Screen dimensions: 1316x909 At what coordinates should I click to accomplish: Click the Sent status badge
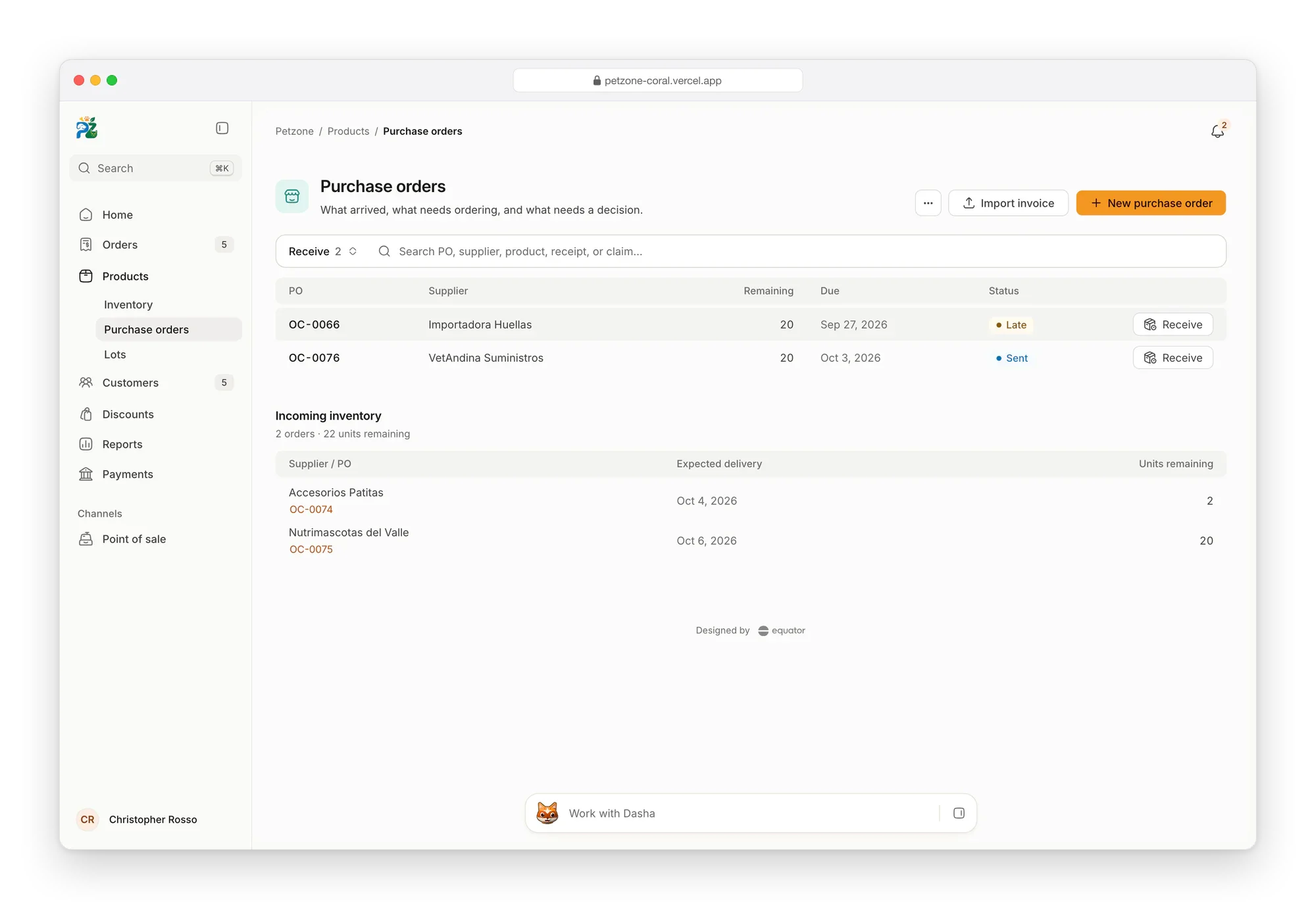click(1012, 358)
